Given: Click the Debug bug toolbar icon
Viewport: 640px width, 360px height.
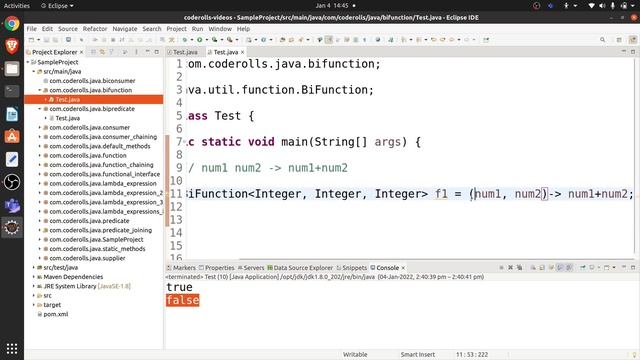Looking at the screenshot, I should pos(184,40).
